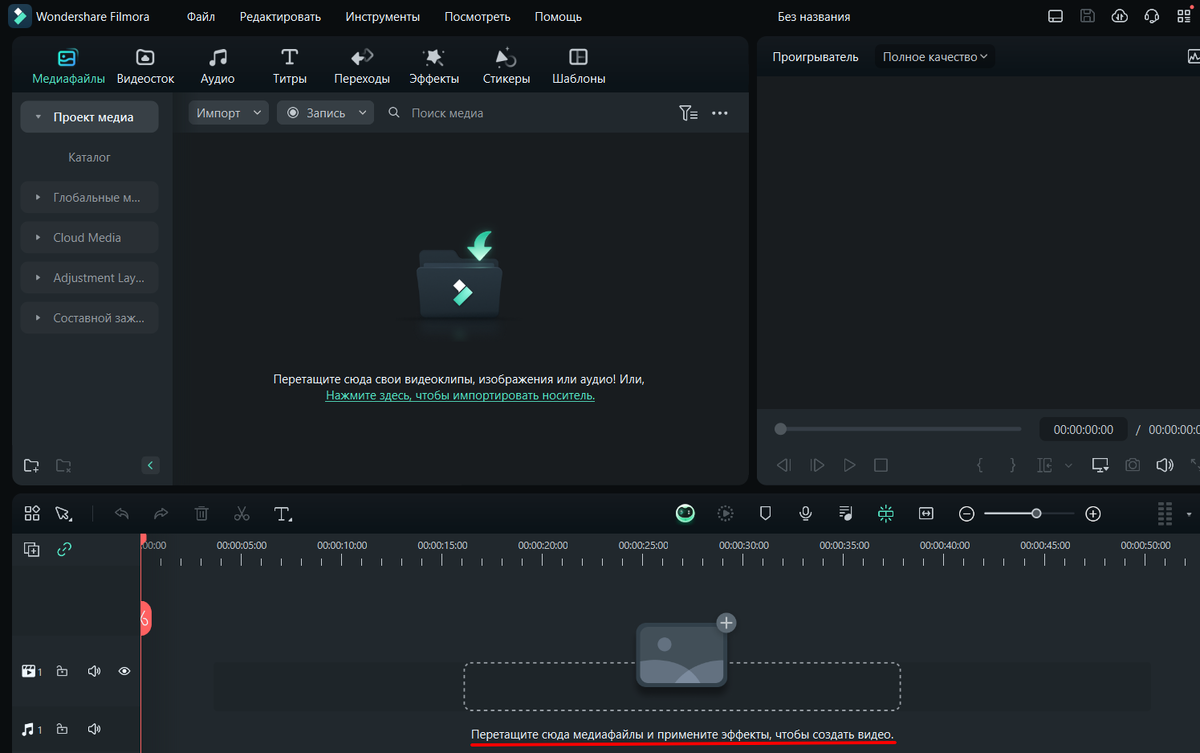Click the player volume speaker icon
The width and height of the screenshot is (1200, 753).
coord(1165,465)
